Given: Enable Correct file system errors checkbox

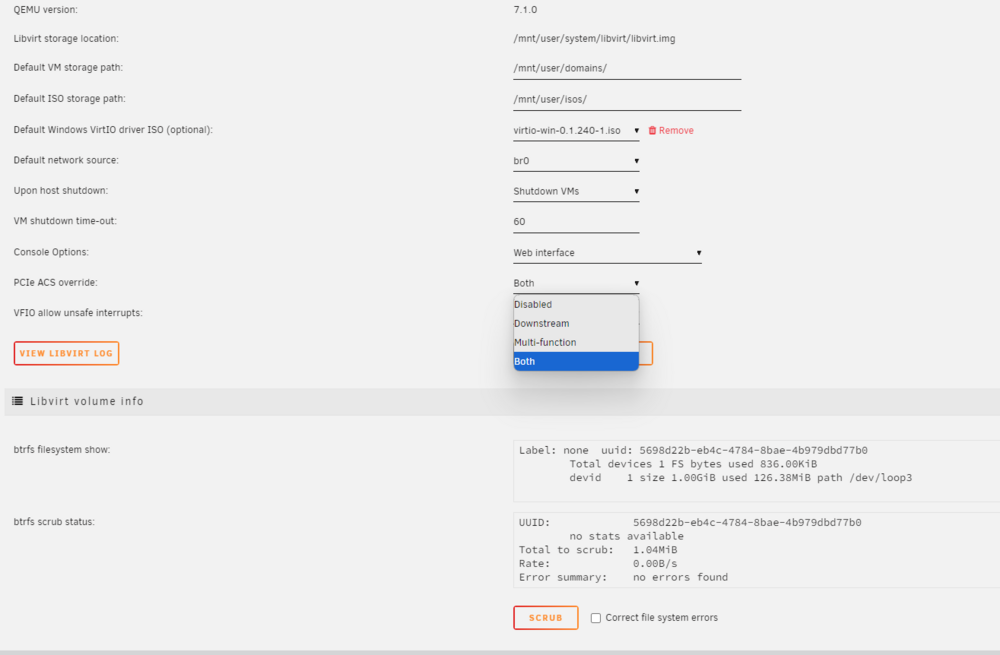Looking at the screenshot, I should click(x=596, y=618).
